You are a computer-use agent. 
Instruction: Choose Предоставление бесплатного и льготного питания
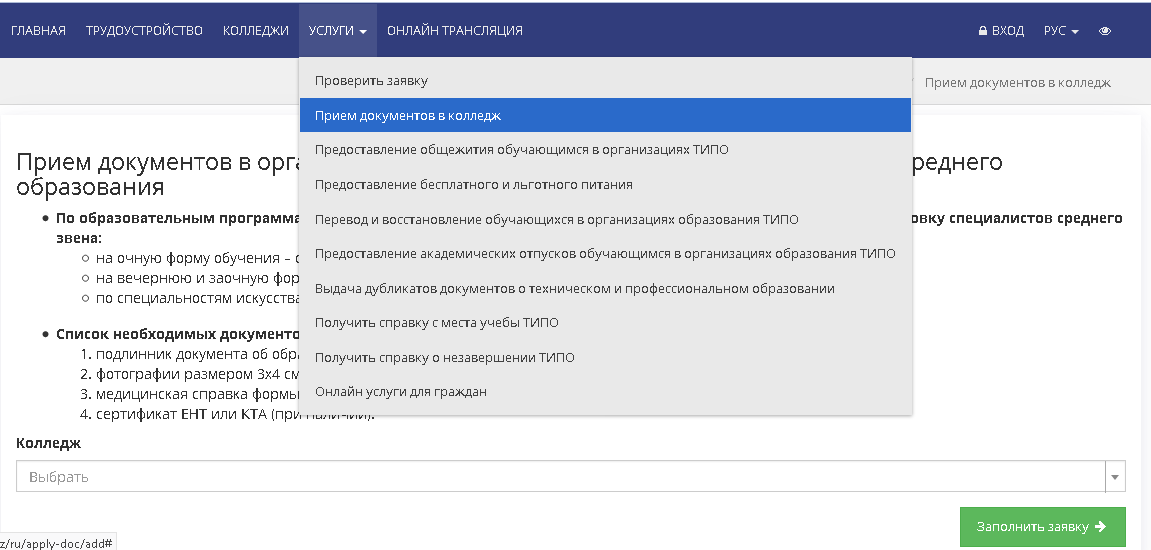point(473,185)
